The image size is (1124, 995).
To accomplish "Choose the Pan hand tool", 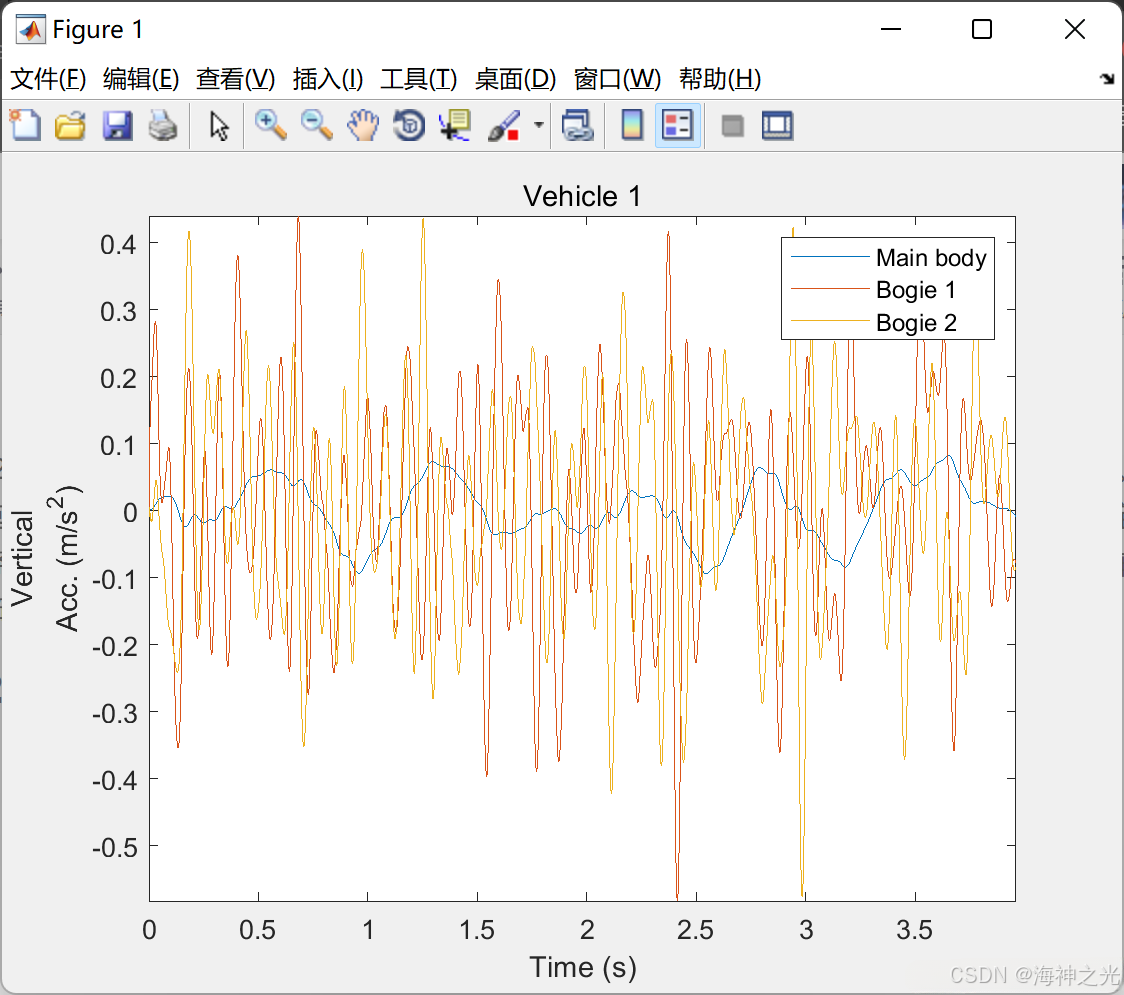I will (363, 125).
